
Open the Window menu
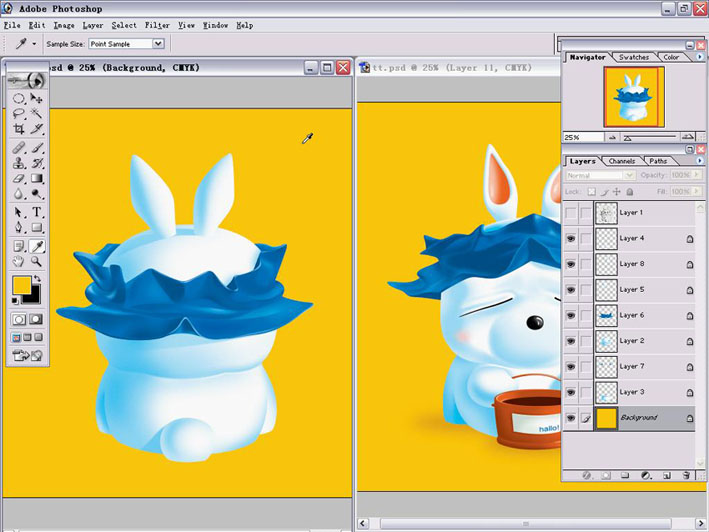click(x=215, y=25)
